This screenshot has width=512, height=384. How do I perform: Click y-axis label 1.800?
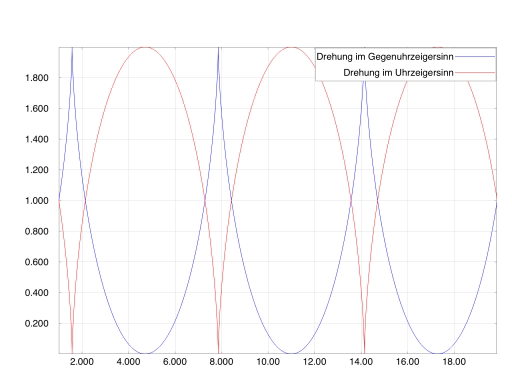click(37, 78)
